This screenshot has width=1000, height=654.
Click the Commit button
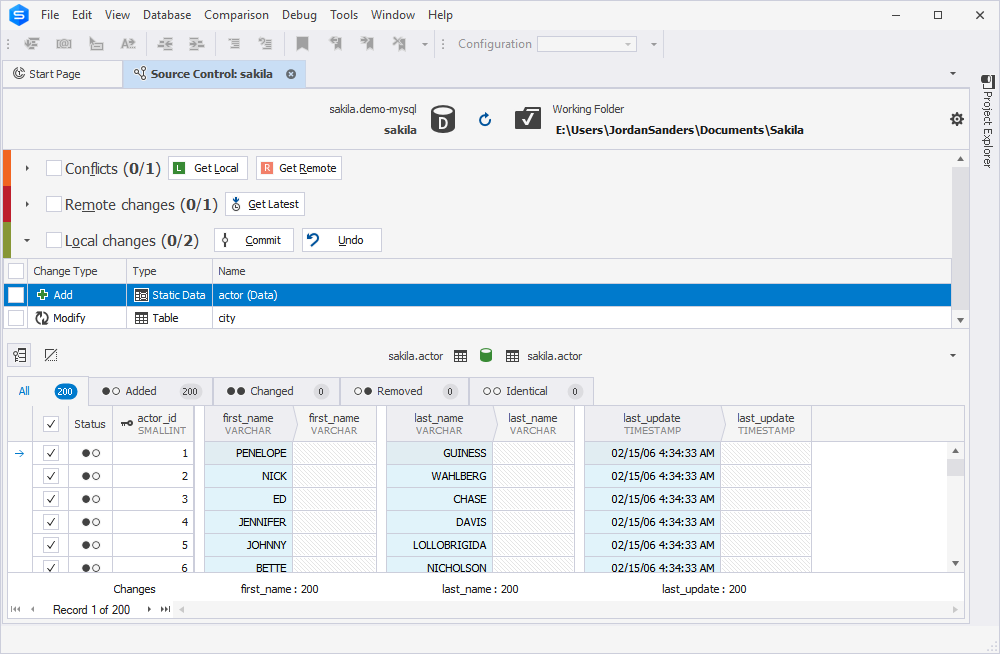coord(254,240)
